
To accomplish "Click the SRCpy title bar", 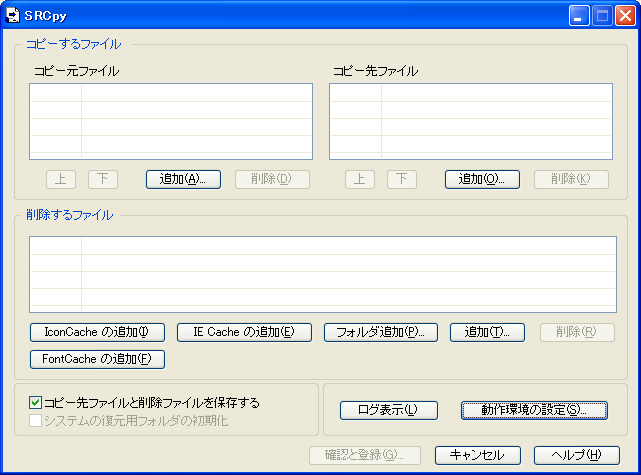I will [300, 15].
